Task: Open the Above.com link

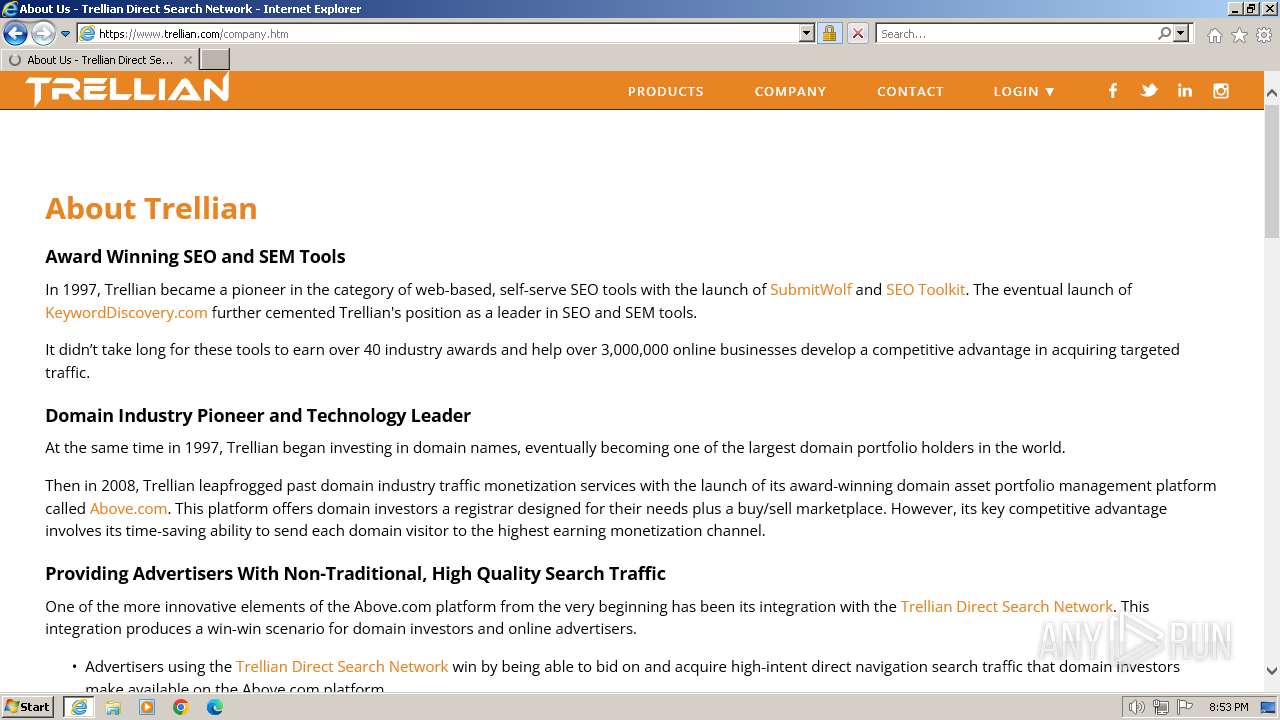Action: click(x=128, y=508)
